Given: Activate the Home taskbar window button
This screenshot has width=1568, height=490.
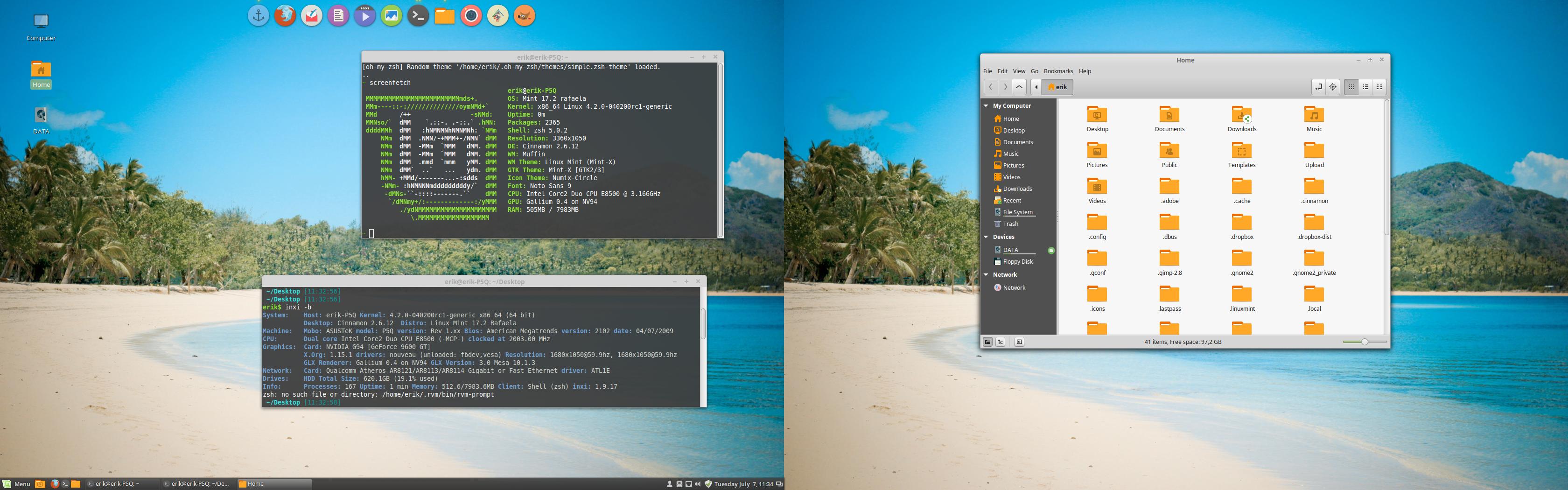Looking at the screenshot, I should click(274, 484).
